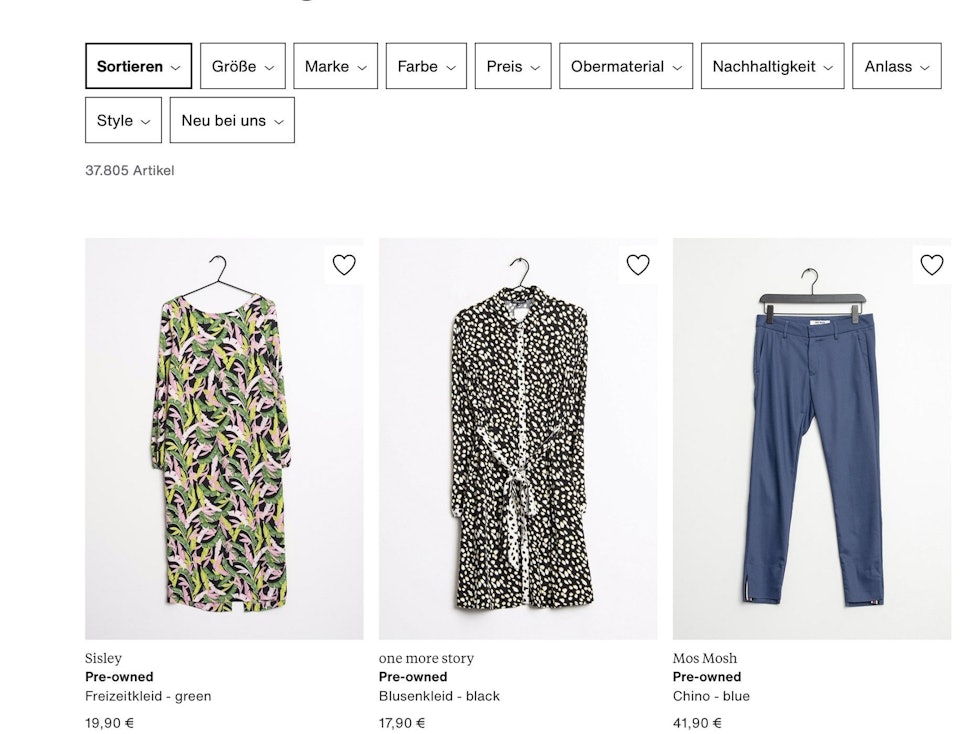Click the '37.805 Artikel' results count
Screen dimensions: 979x734
click(x=129, y=170)
